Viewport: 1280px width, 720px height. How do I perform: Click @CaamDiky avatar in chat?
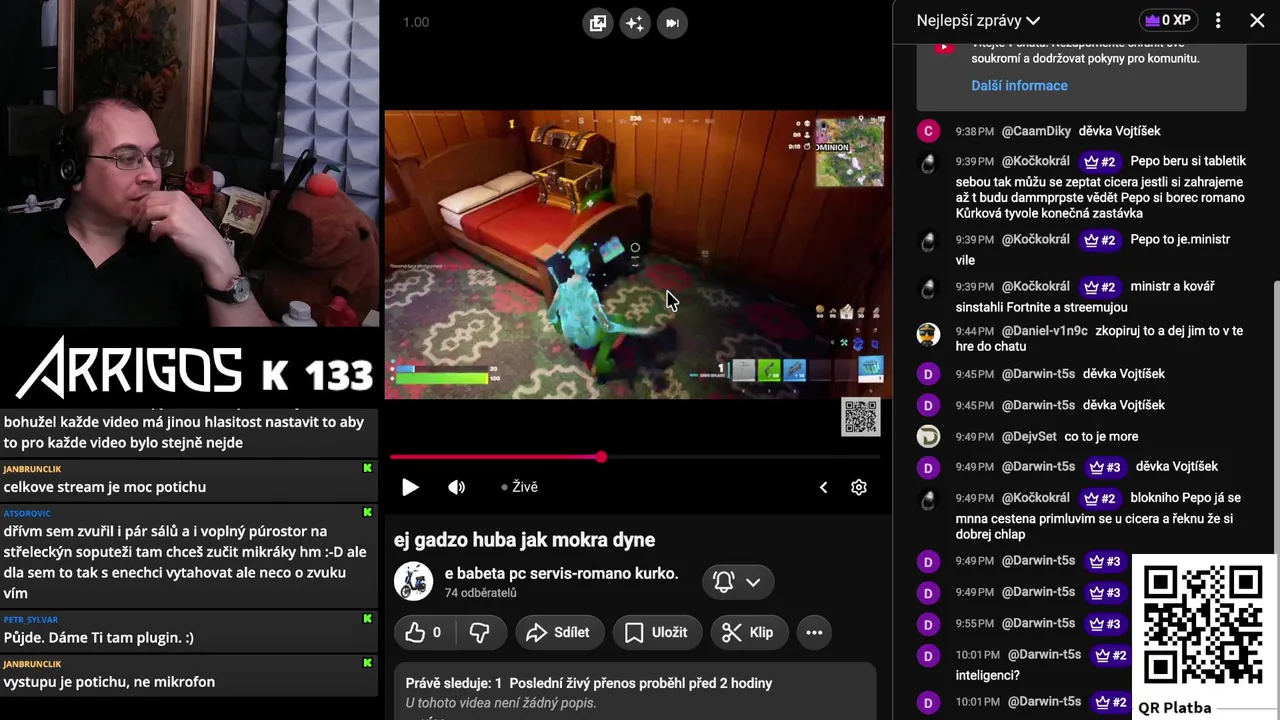[x=928, y=131]
